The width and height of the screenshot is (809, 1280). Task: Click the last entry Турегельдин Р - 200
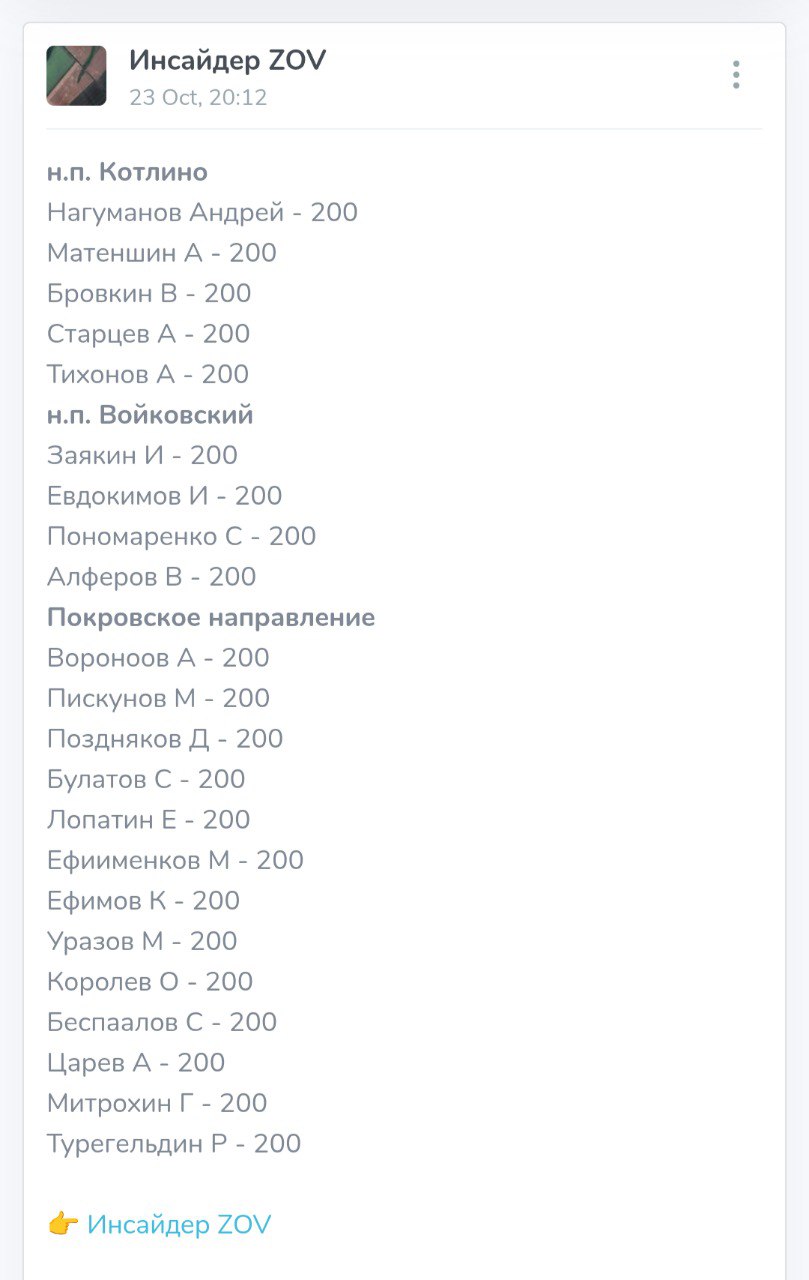tap(174, 1144)
